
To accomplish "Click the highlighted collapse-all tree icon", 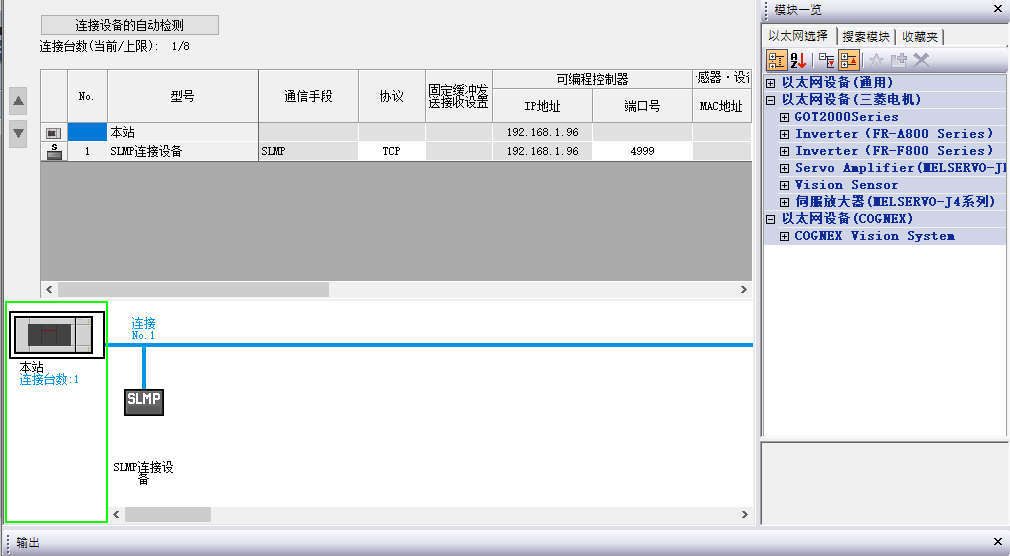I will pos(849,60).
